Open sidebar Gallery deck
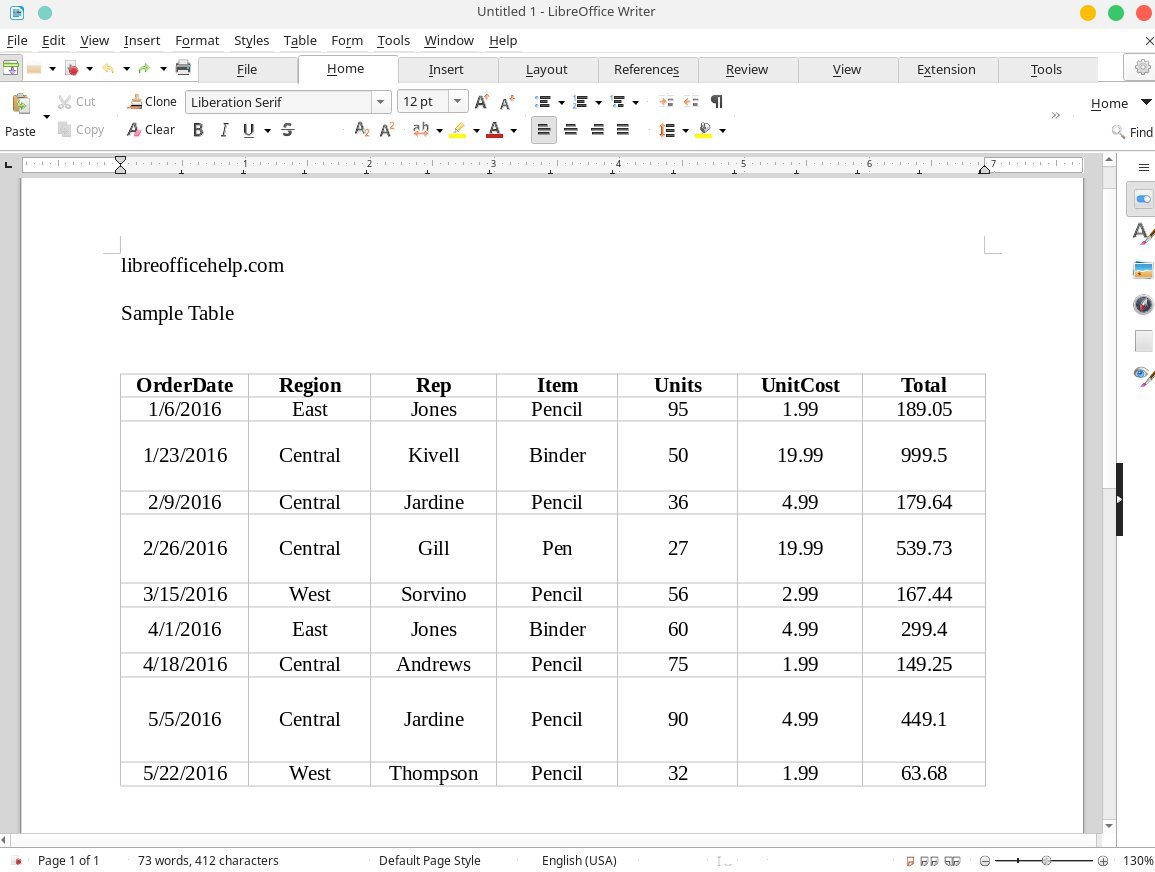1155x872 pixels. [1142, 270]
